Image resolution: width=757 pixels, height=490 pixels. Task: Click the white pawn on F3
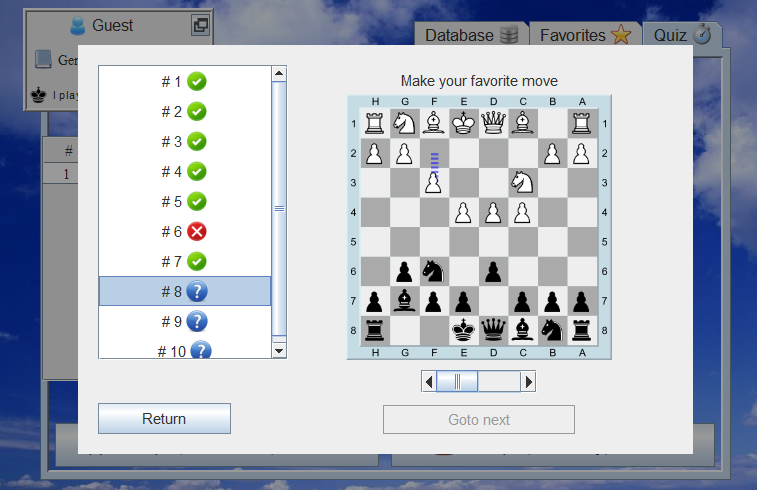[x=434, y=182]
